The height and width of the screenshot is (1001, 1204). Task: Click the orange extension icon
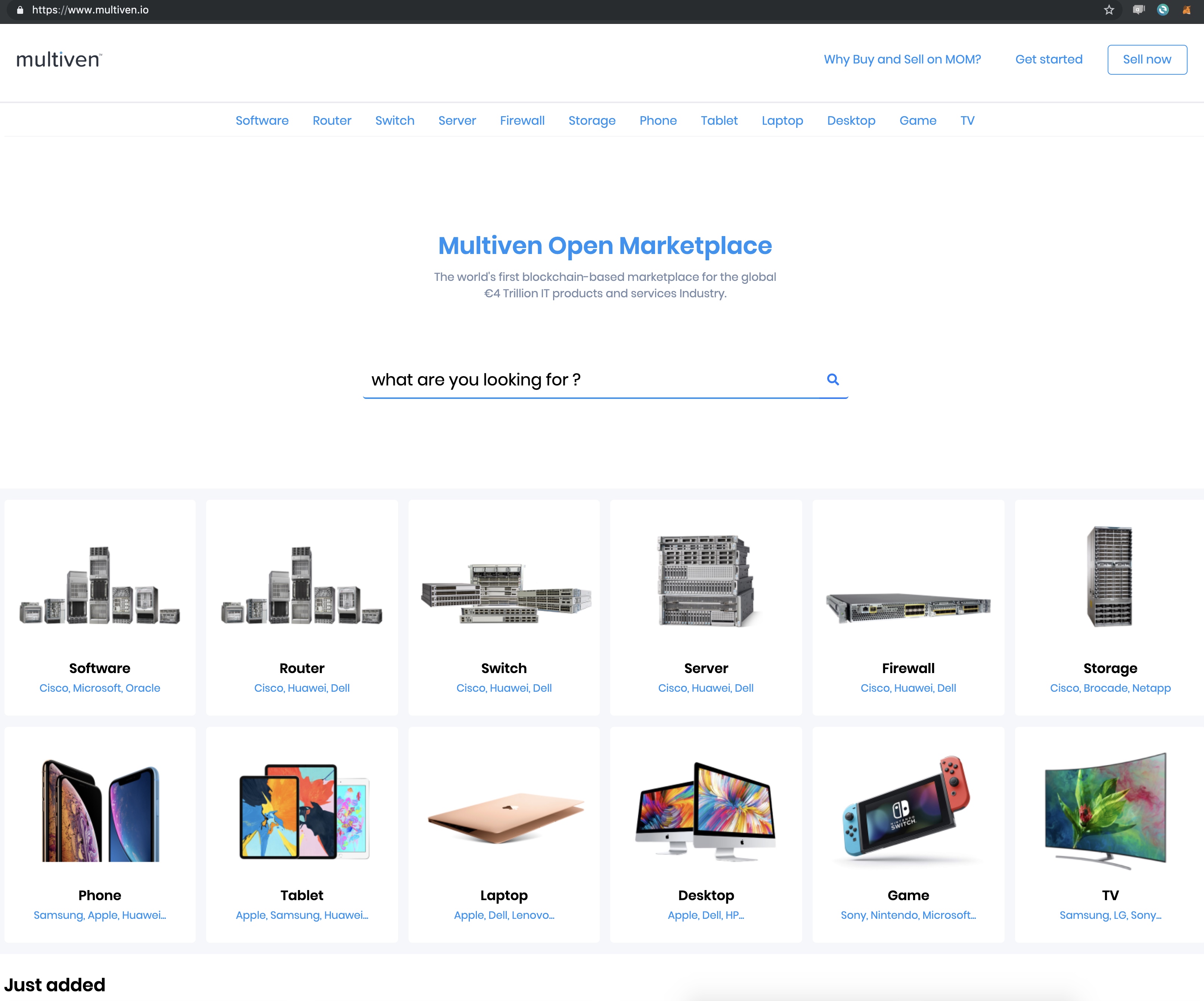[1186, 10]
